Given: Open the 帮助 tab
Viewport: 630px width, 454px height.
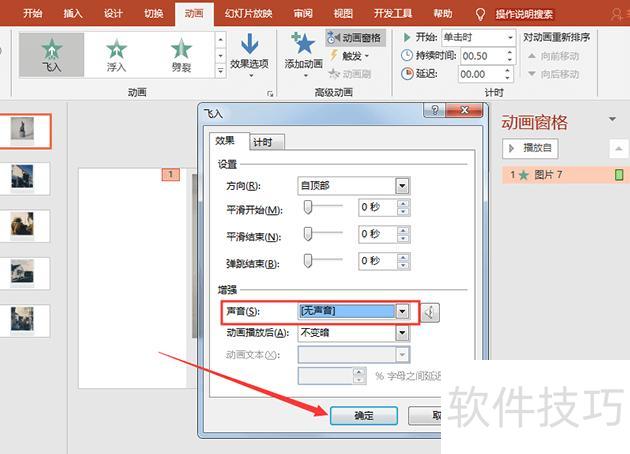Looking at the screenshot, I should 442,14.
